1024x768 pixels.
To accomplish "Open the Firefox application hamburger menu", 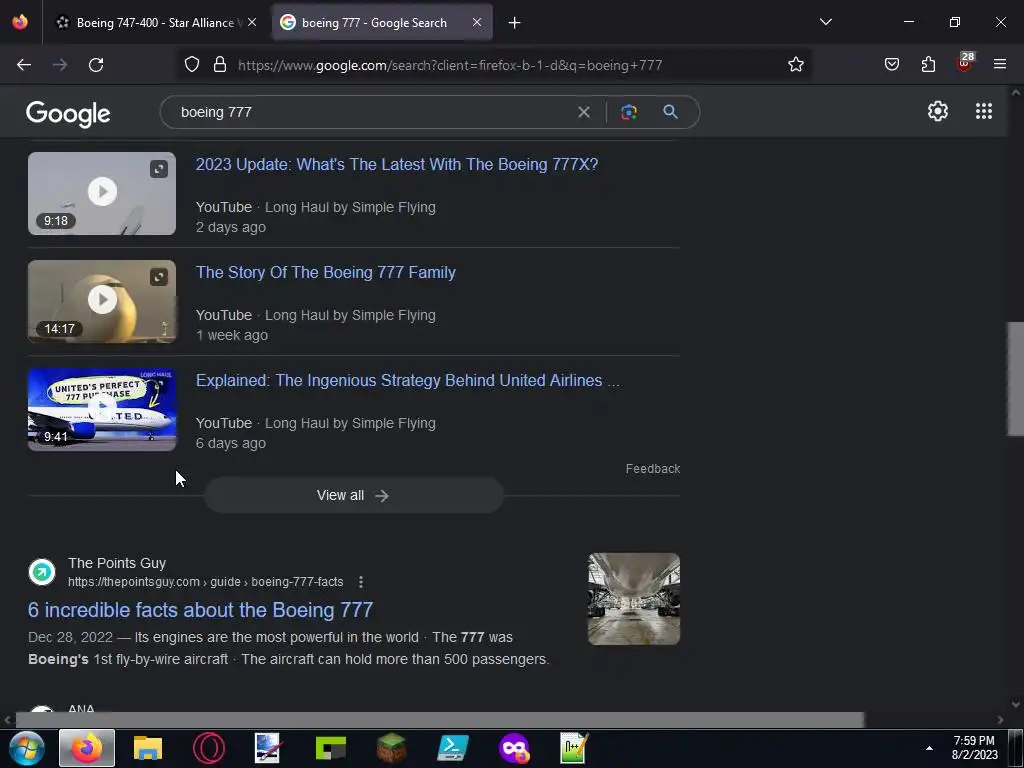I will (x=1000, y=64).
